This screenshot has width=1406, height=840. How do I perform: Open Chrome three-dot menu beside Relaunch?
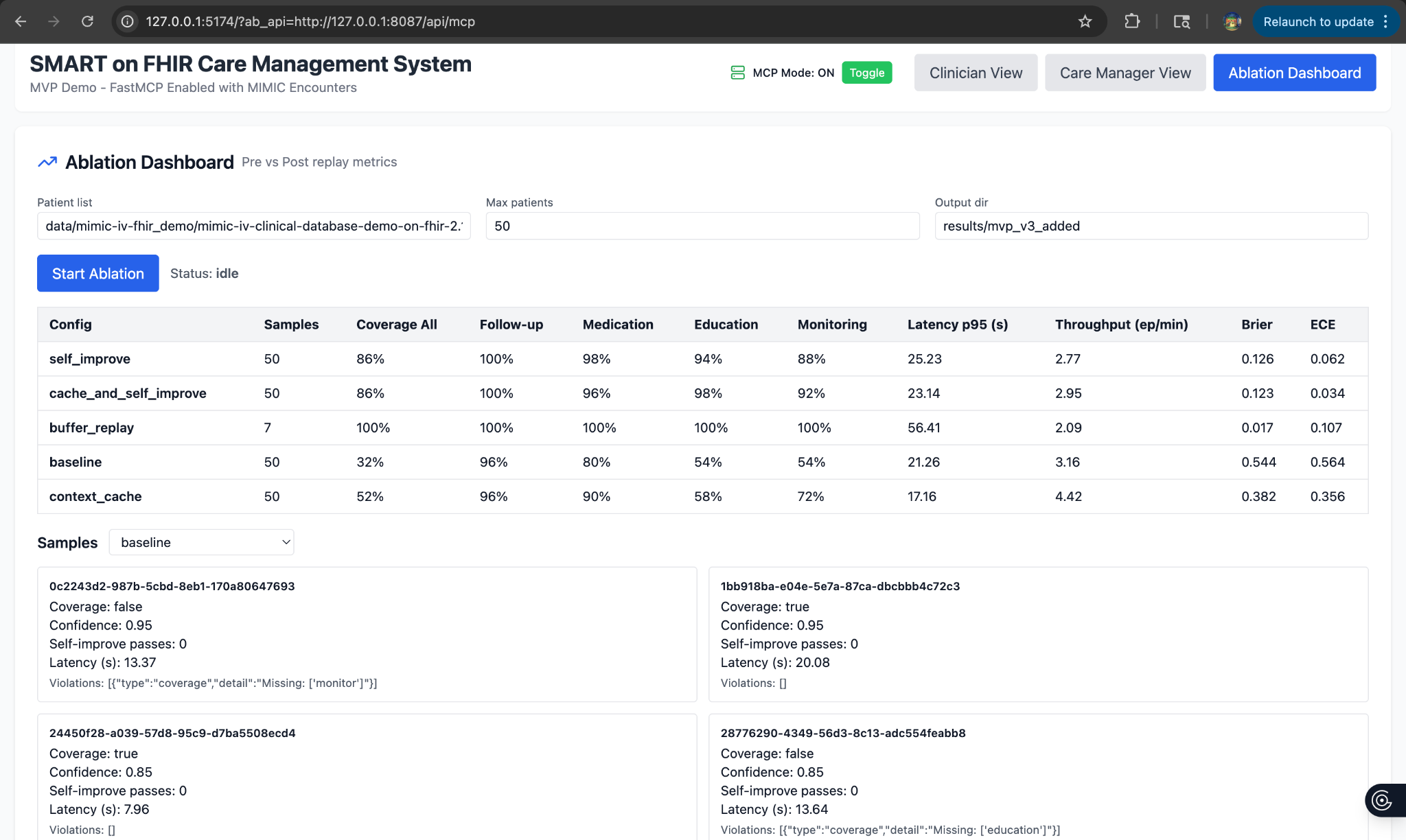pyautogui.click(x=1386, y=21)
